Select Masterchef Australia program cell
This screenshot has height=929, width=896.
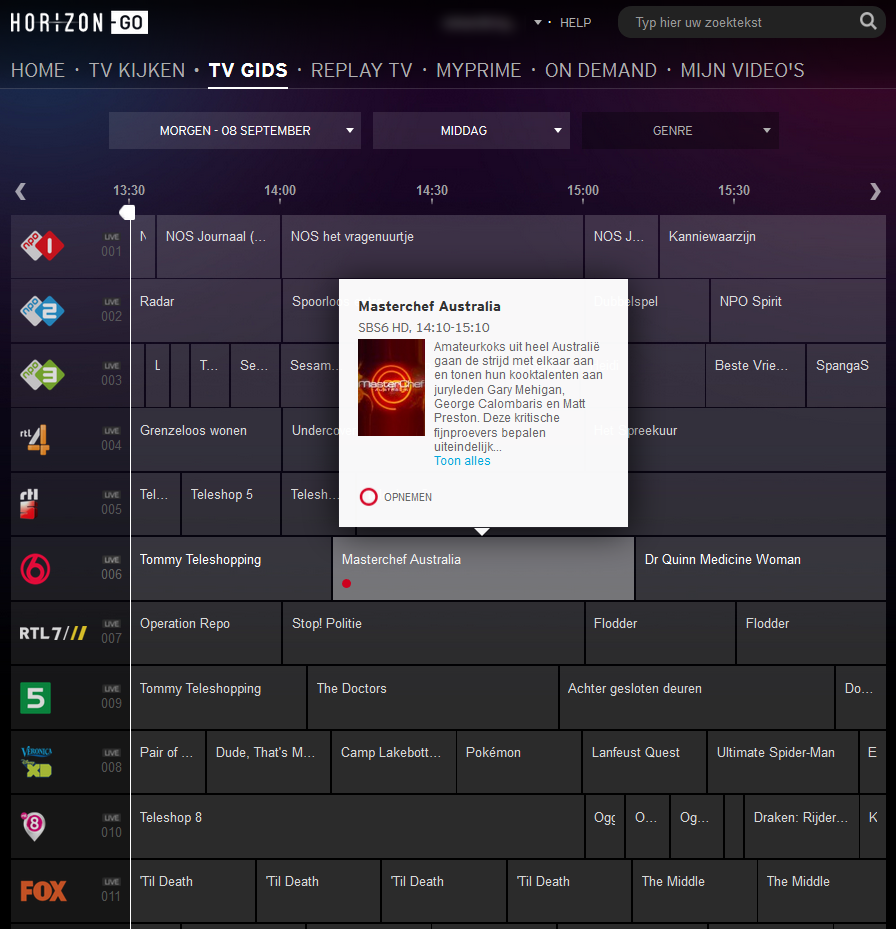(x=483, y=568)
